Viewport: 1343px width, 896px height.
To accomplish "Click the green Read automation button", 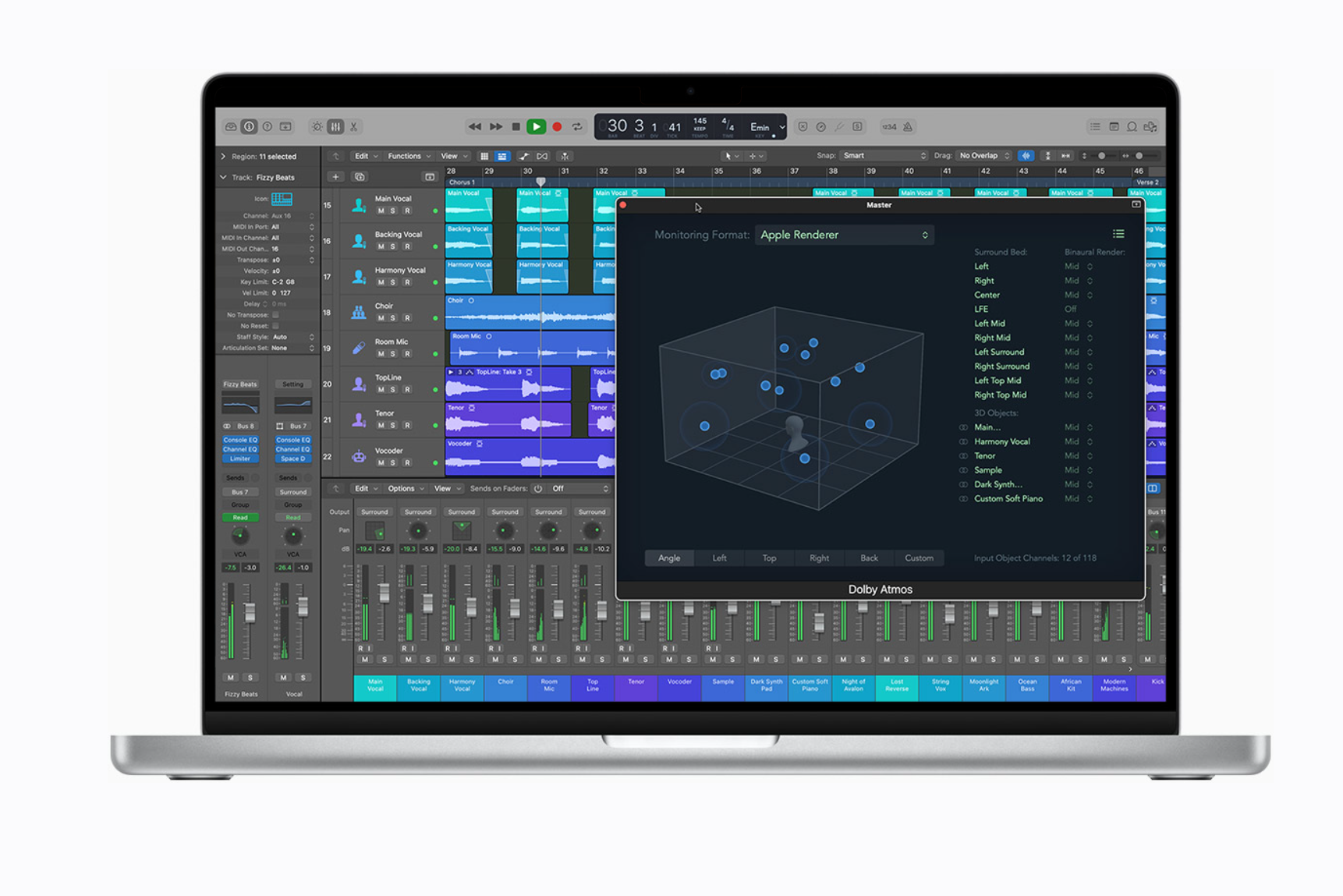I will pos(240,518).
